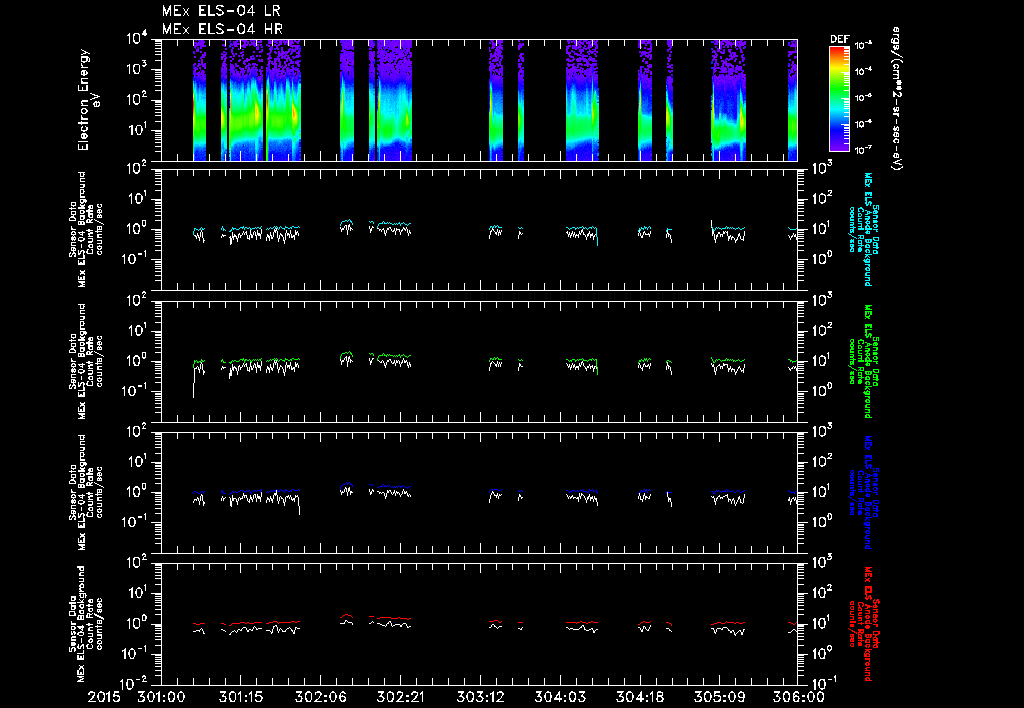This screenshot has width=1024, height=708.
Task: Click the year "2015" on time axis
Action: coord(104,698)
